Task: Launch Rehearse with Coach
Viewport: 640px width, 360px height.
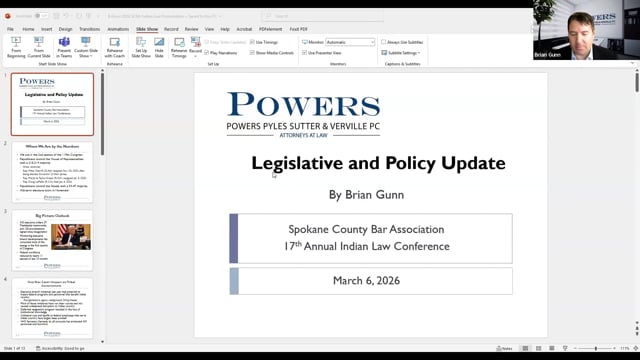Action: pos(115,47)
